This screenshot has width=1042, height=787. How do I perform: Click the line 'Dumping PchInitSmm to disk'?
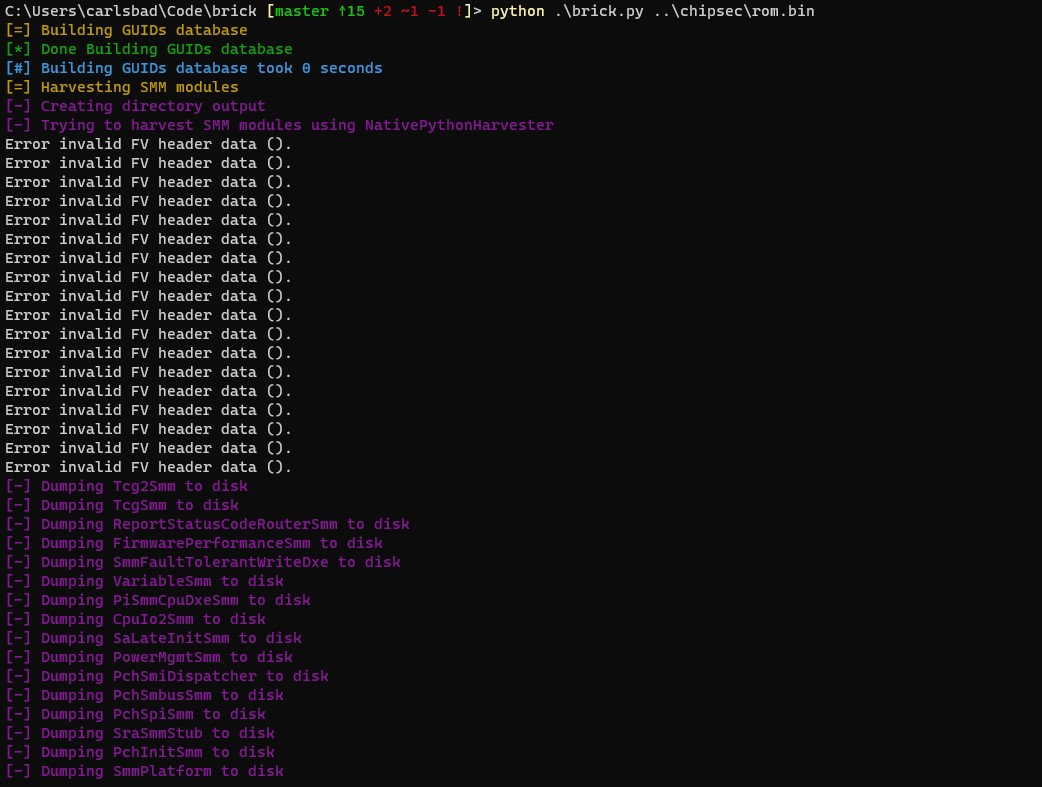click(140, 752)
